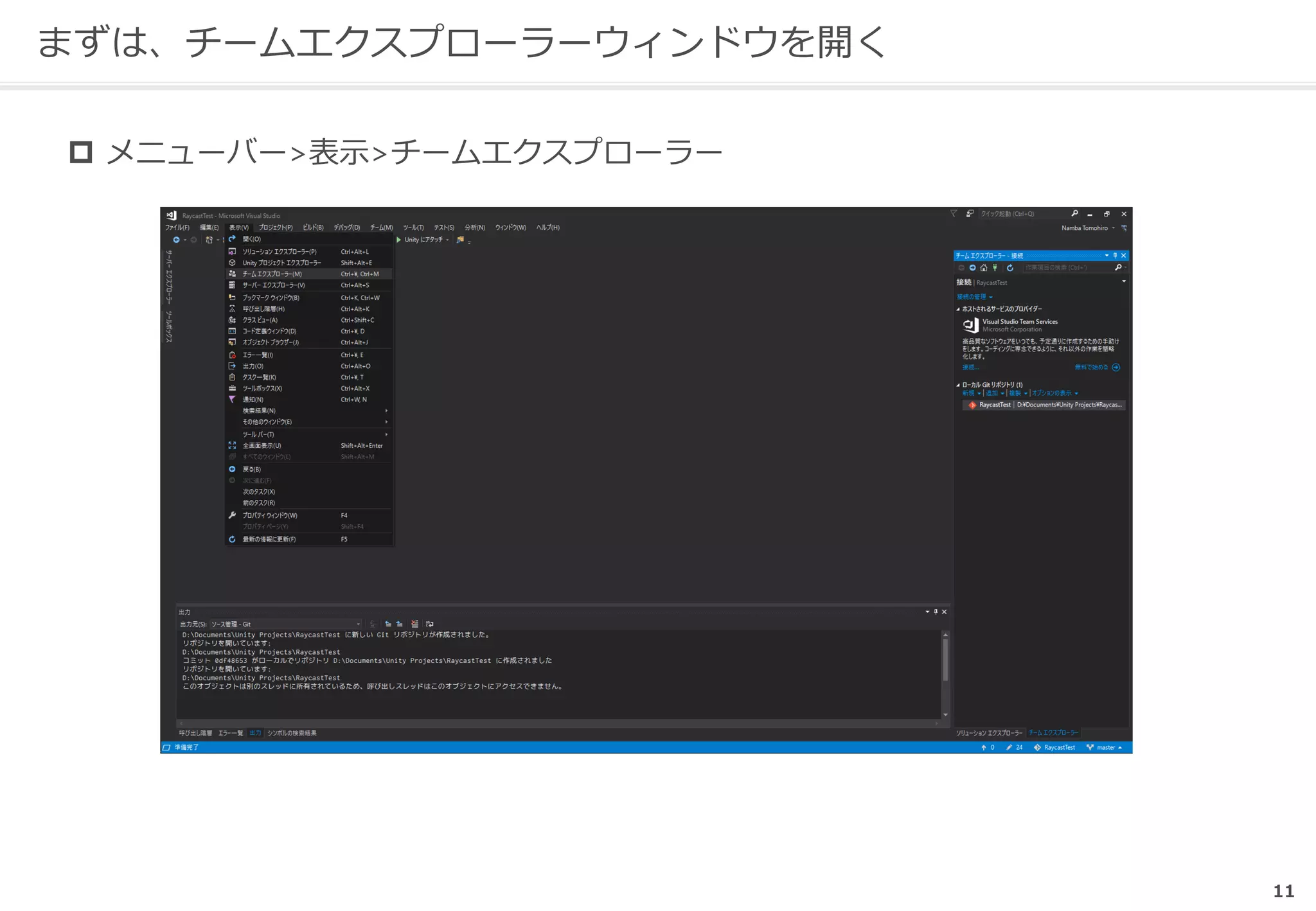Click pending changes pencil 24 in status bar
The width and height of the screenshot is (1316, 911).
[1014, 748]
